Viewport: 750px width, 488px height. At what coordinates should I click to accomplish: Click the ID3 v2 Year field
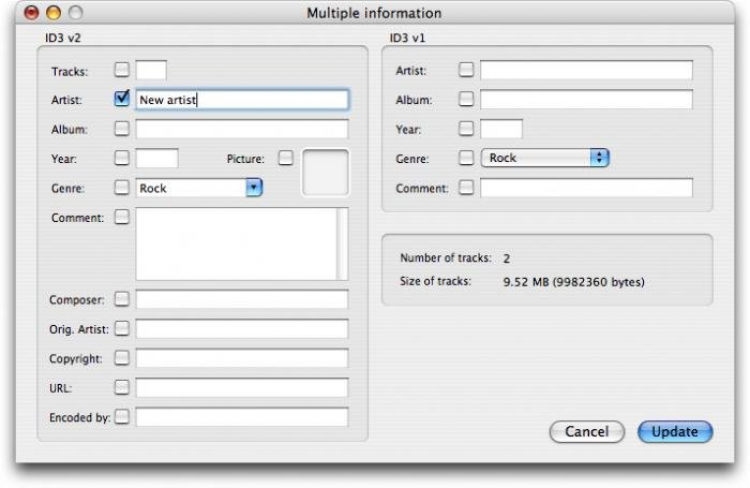click(157, 158)
